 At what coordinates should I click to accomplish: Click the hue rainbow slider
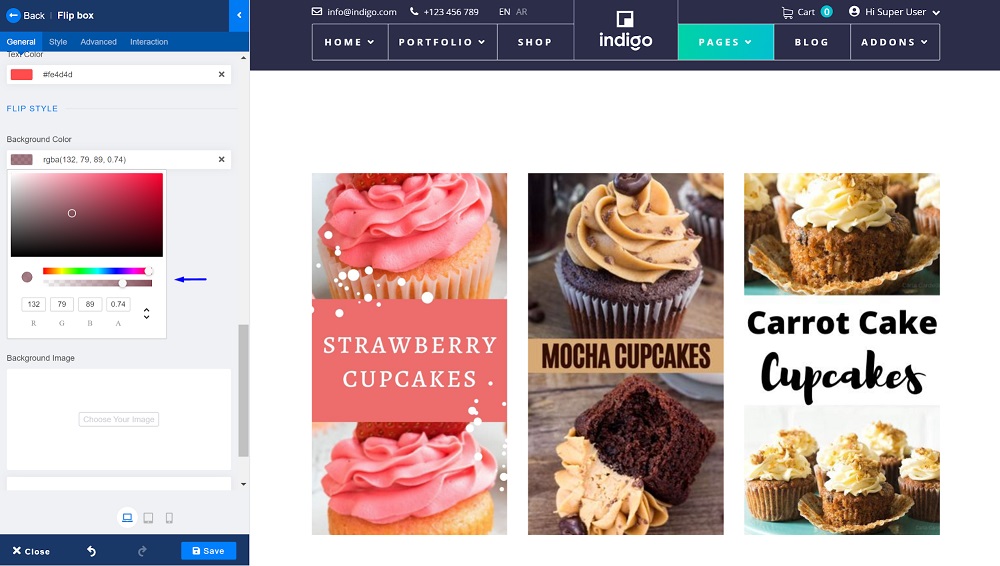(x=97, y=271)
